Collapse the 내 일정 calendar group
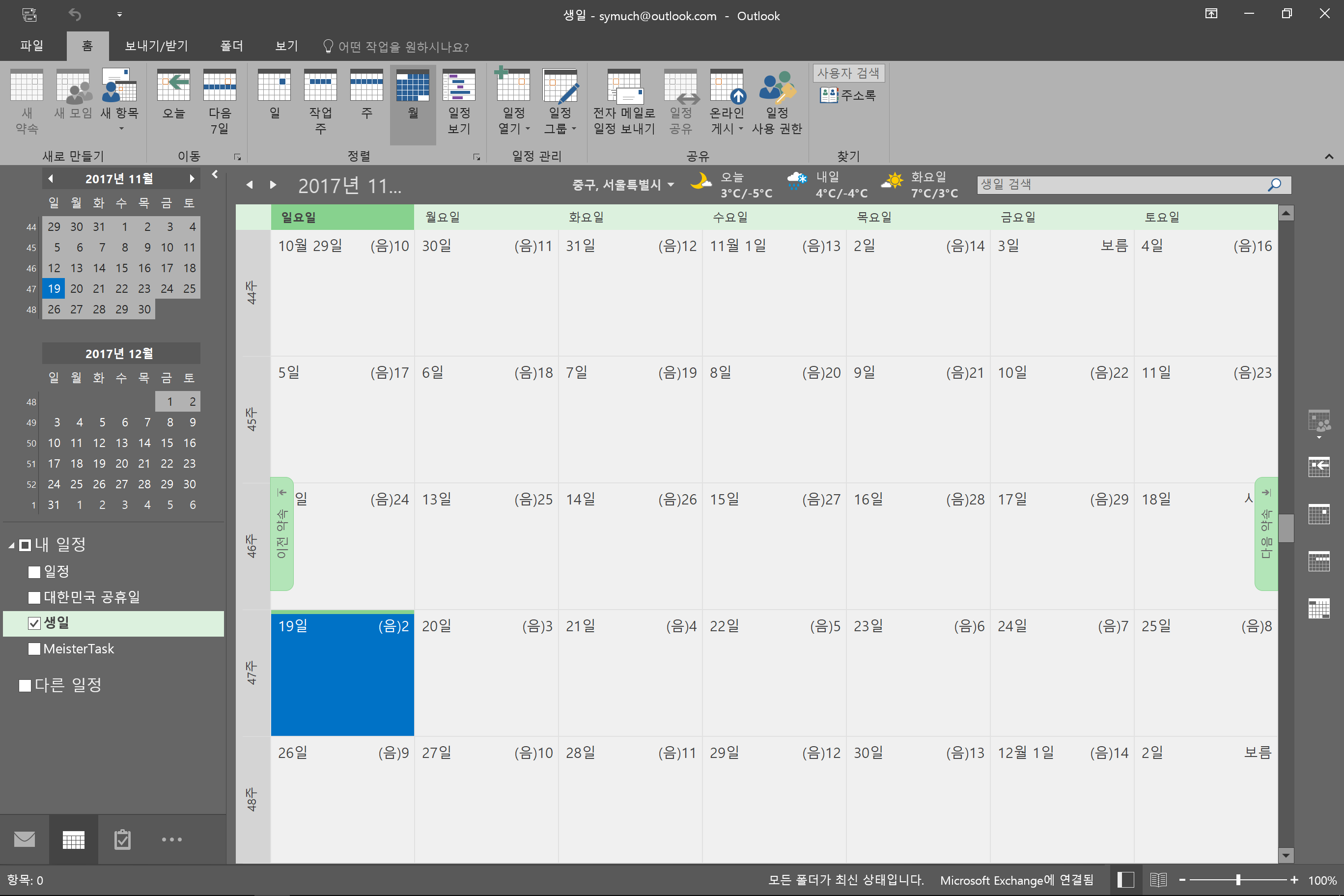 [11, 545]
